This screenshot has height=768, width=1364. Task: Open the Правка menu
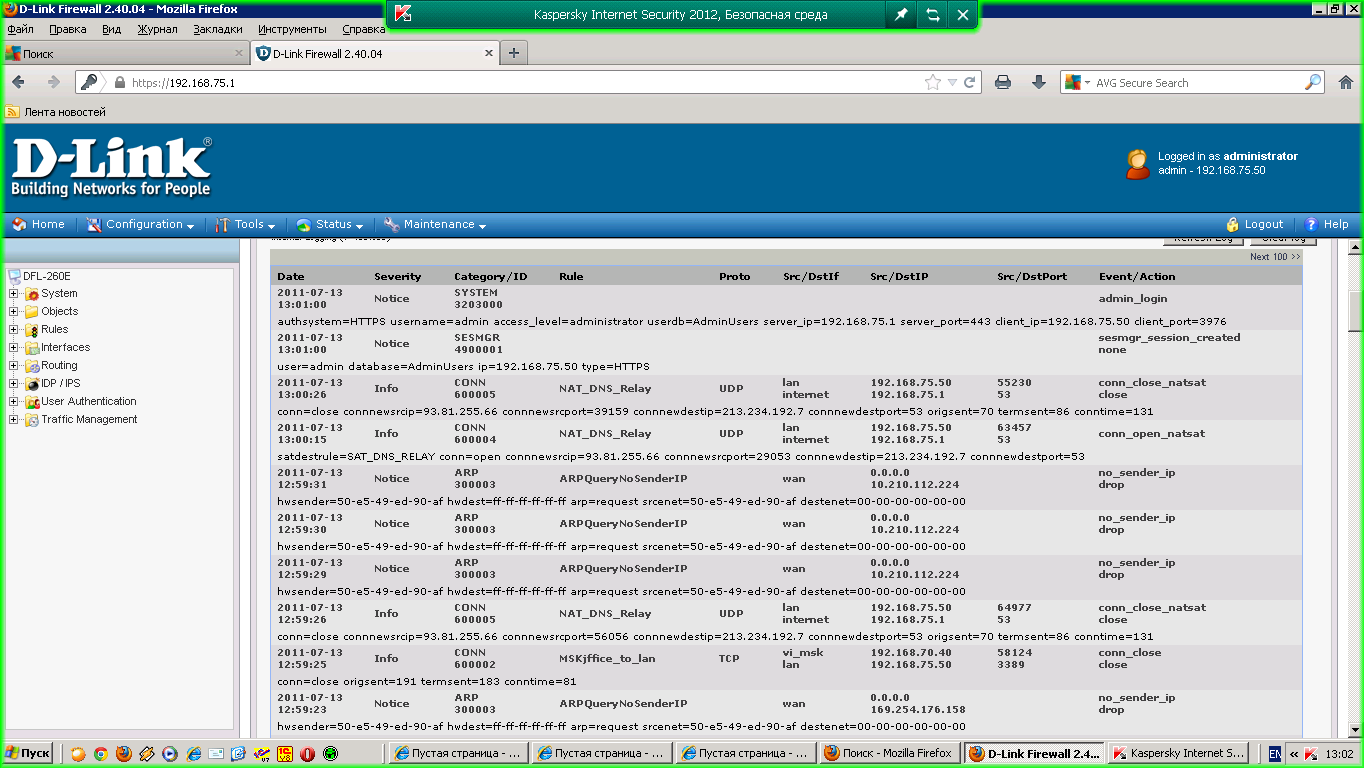(x=68, y=30)
